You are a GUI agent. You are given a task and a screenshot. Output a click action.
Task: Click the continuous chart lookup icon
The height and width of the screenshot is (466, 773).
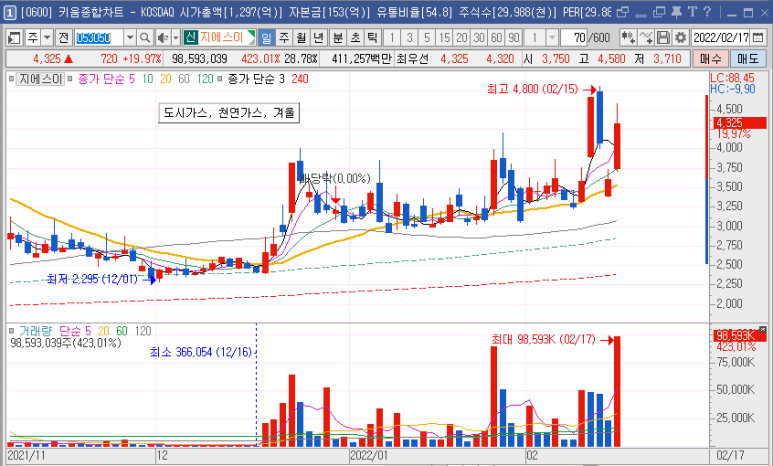(x=628, y=37)
